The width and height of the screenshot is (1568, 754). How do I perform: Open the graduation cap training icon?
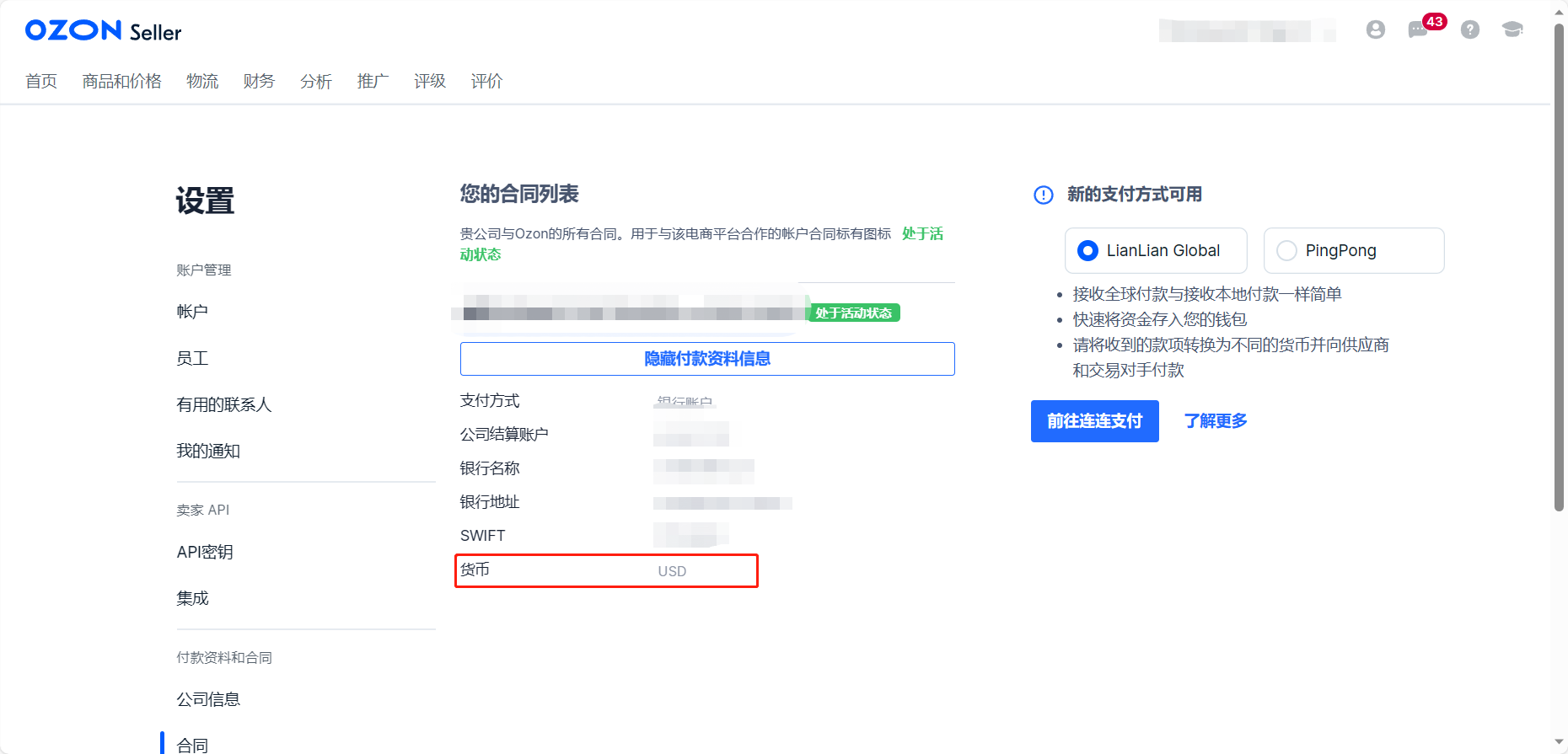click(1512, 30)
